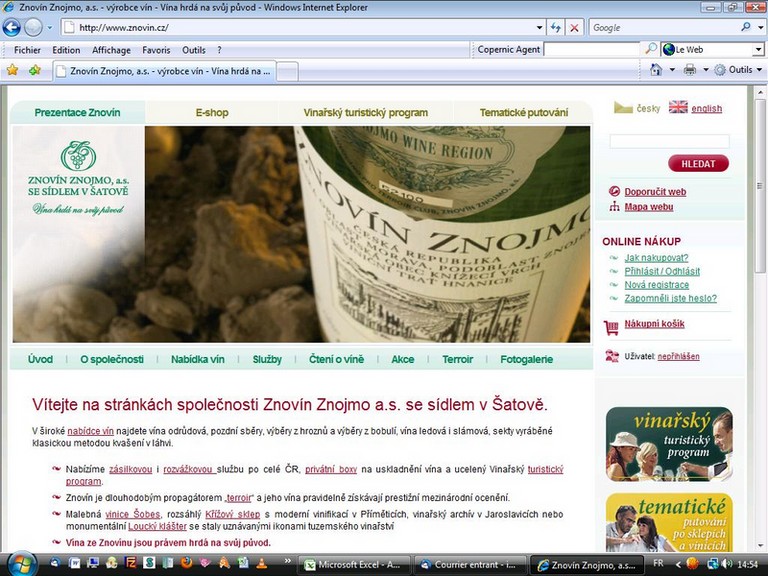This screenshot has height=576, width=768.
Task: Click the Stop loading red X icon
Action: 574,28
